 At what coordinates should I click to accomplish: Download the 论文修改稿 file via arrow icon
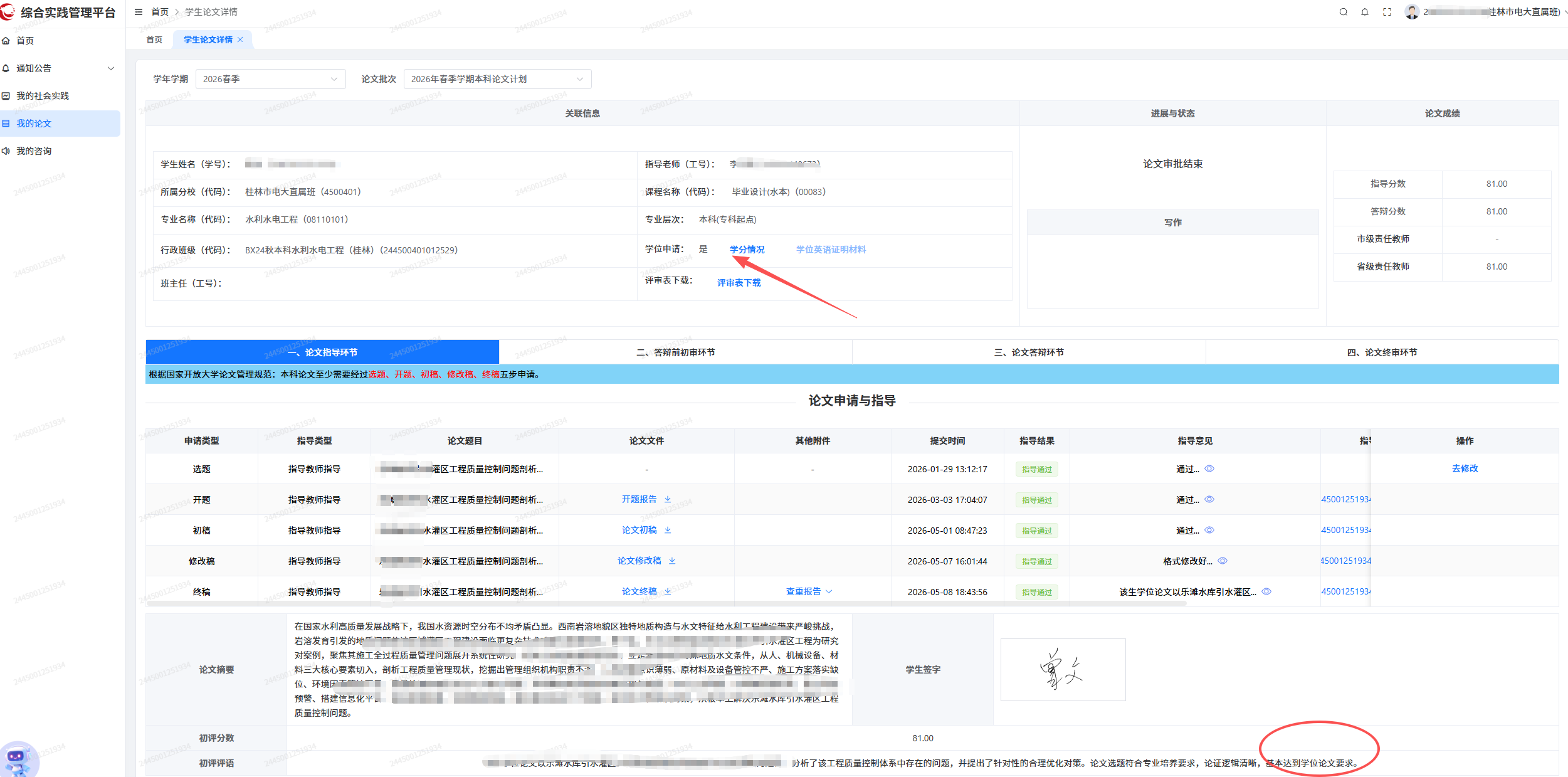(672, 561)
